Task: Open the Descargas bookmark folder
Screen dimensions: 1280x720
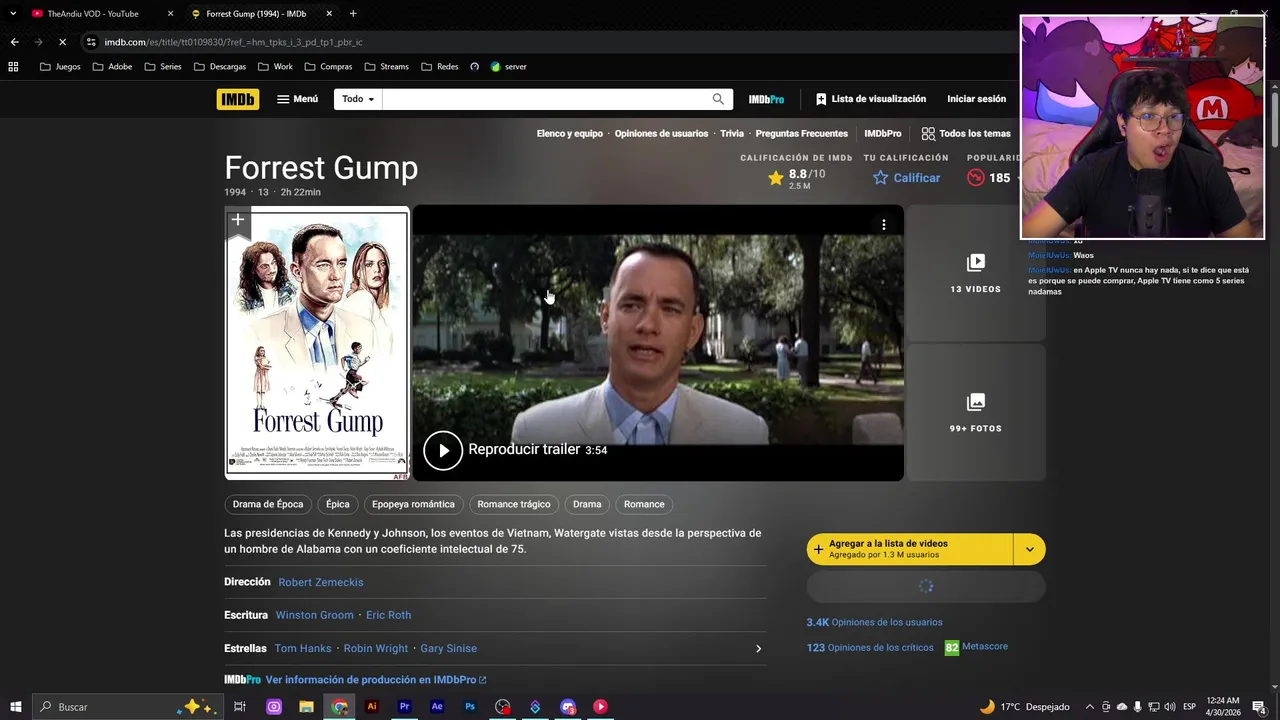Action: coord(220,67)
